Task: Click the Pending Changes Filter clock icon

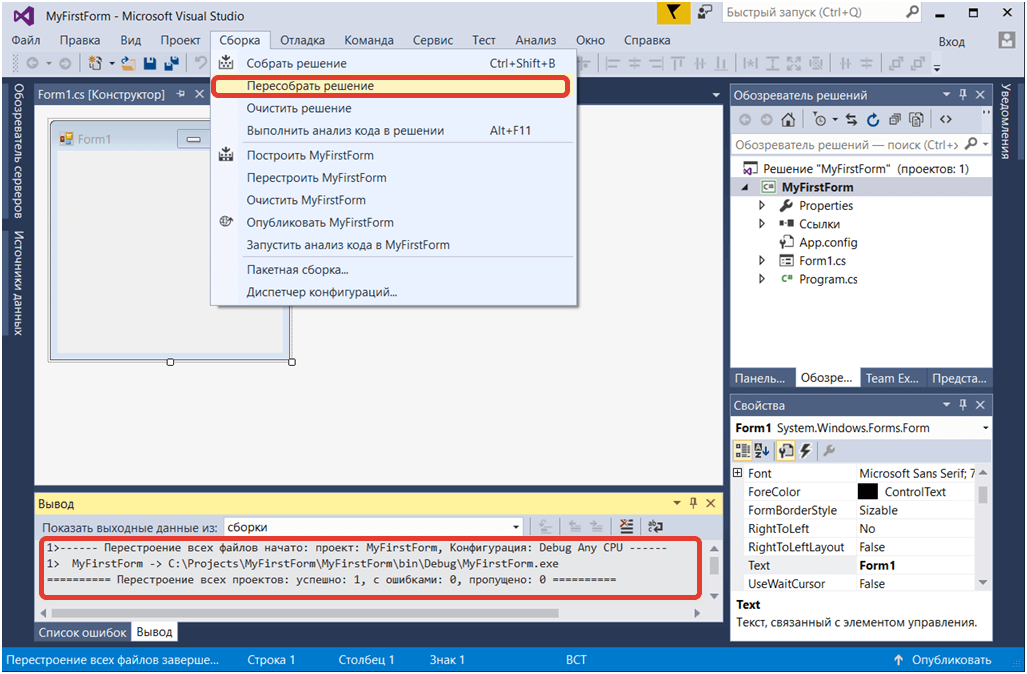Action: point(819,120)
